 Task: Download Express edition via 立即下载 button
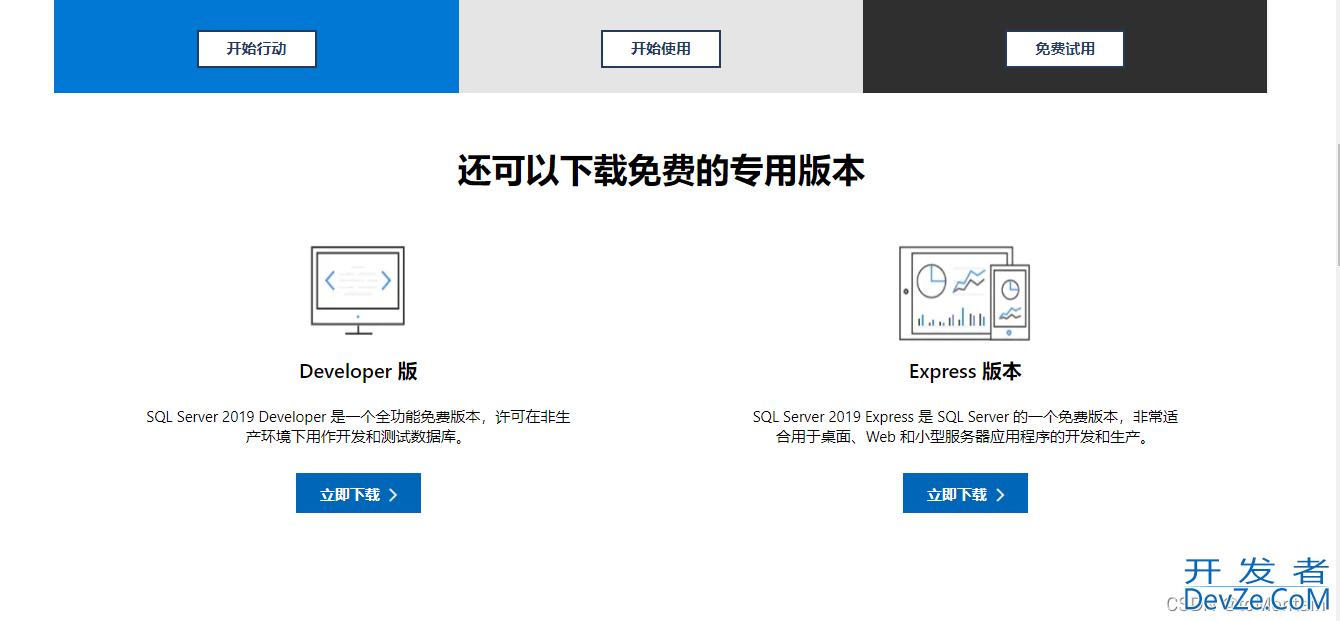(x=965, y=494)
